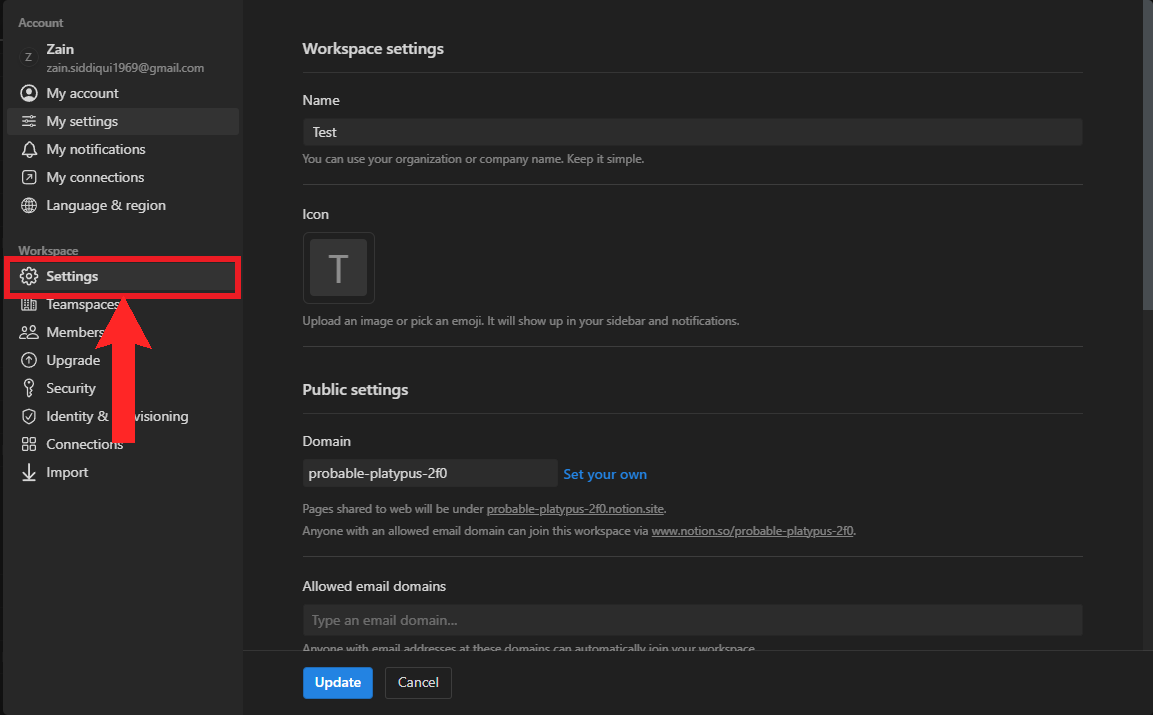Image resolution: width=1153 pixels, height=715 pixels.
Task: Click the My account person icon
Action: (x=29, y=93)
